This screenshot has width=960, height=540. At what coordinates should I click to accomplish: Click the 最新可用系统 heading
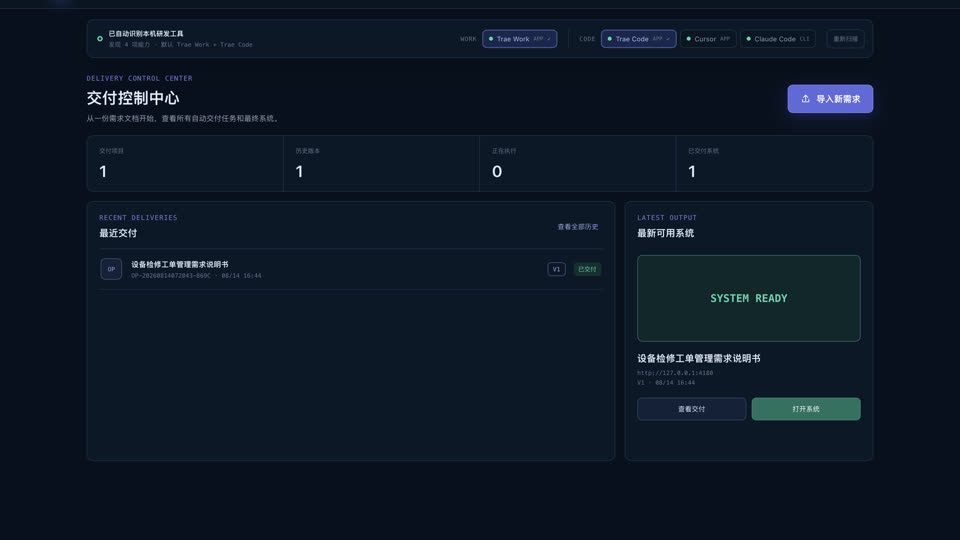pos(666,233)
